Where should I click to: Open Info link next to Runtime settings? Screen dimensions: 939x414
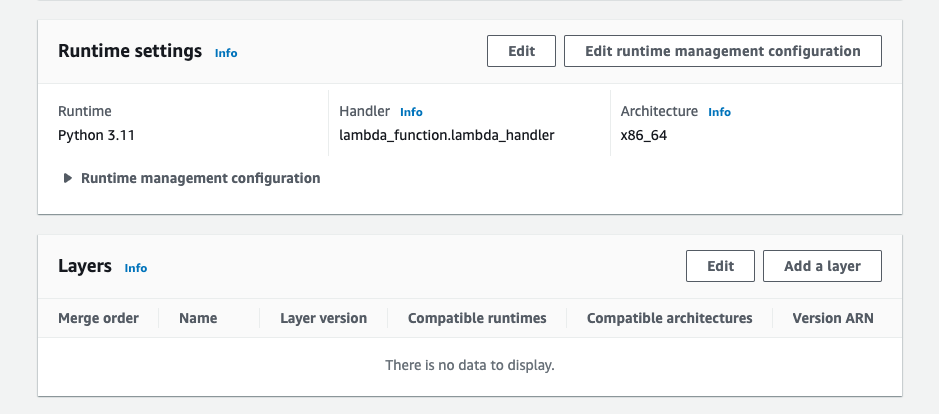[226, 52]
